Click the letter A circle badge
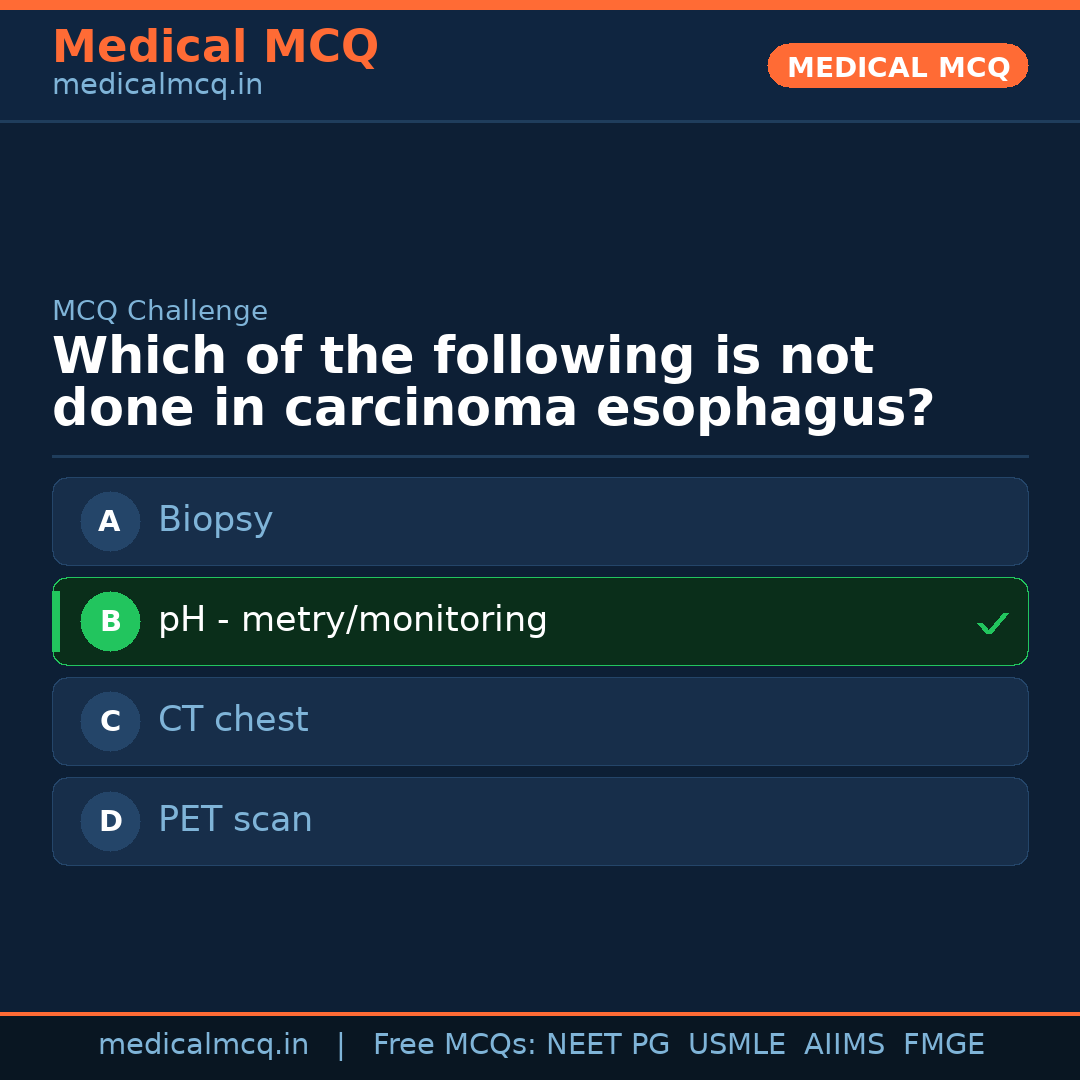The height and width of the screenshot is (1080, 1080). click(110, 521)
